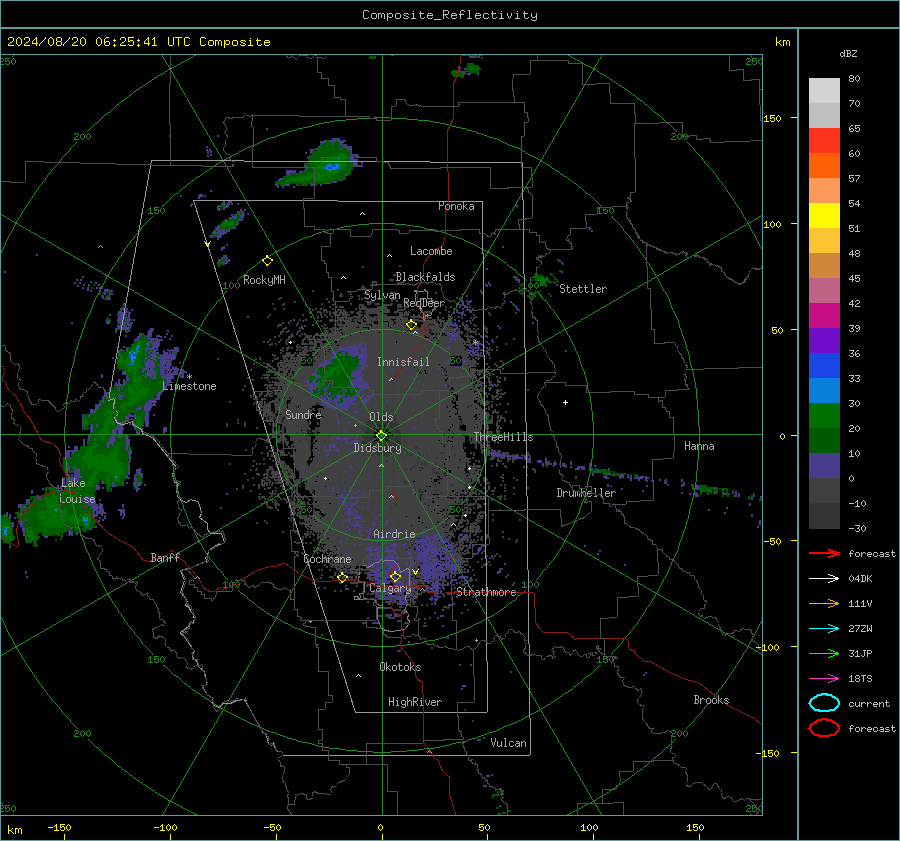Click the Lake Louise label
This screenshot has width=900, height=841.
[77, 491]
